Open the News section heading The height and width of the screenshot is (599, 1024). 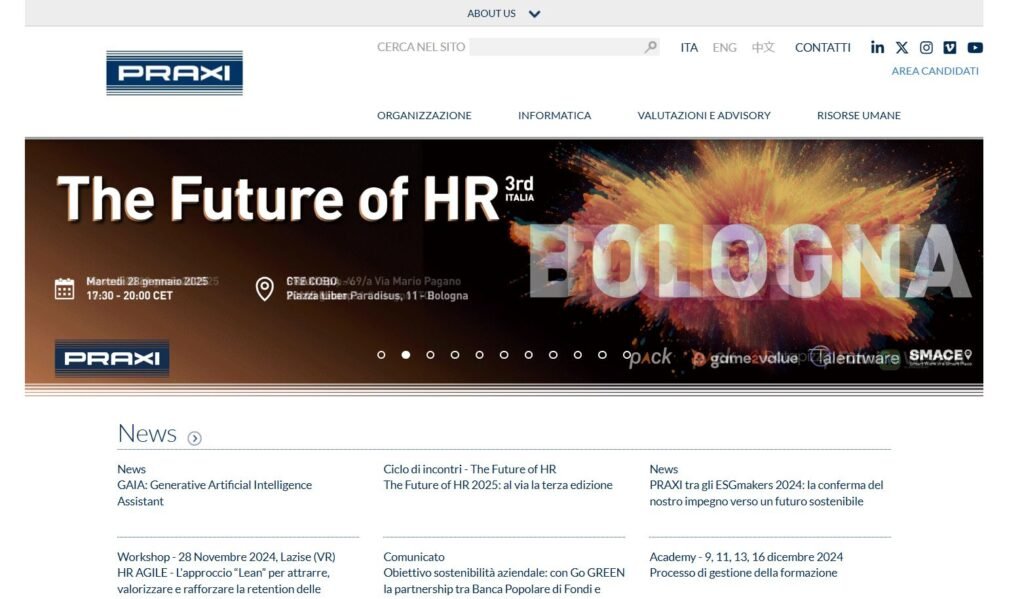click(147, 434)
